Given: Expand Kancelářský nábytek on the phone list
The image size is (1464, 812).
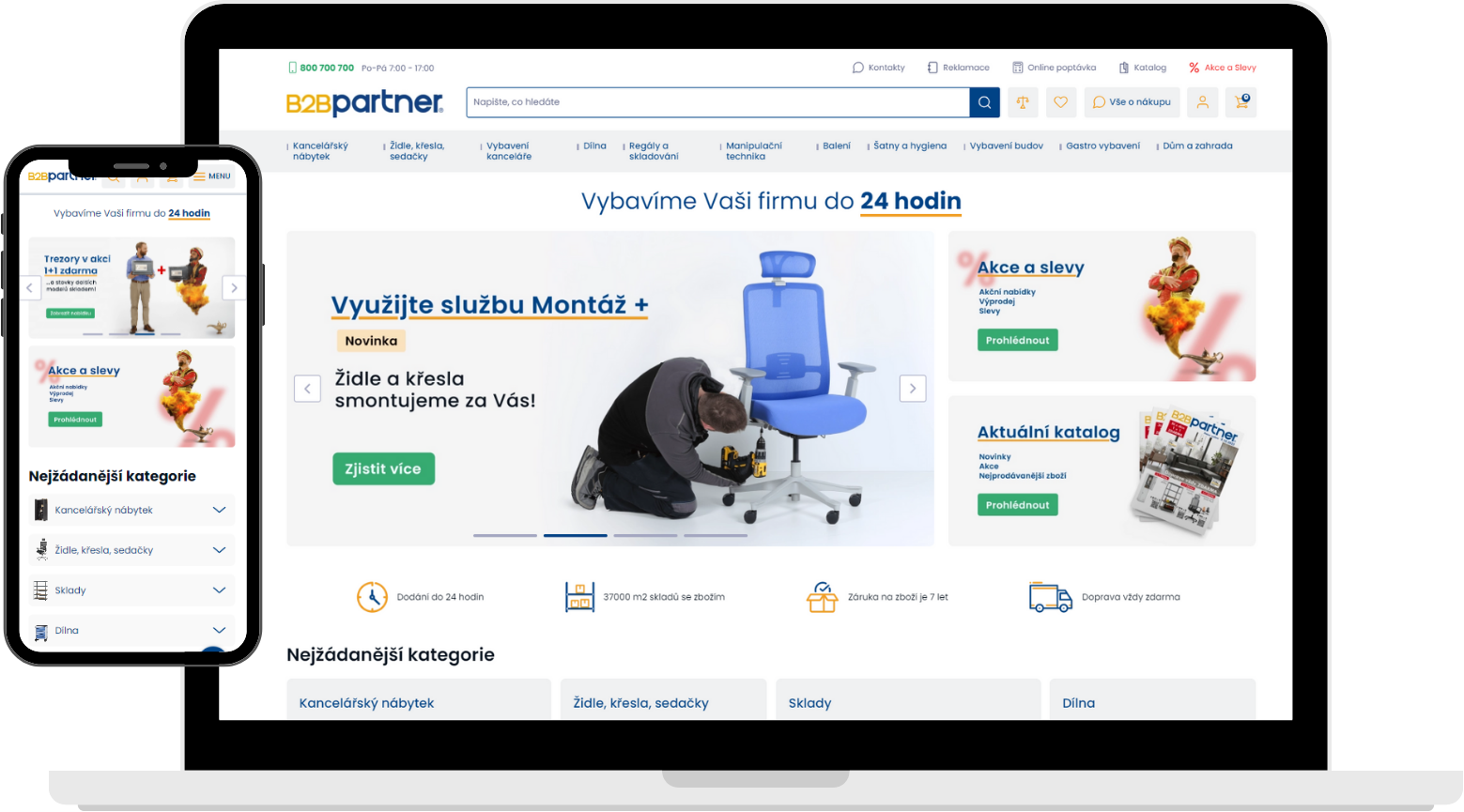Looking at the screenshot, I should 219,510.
